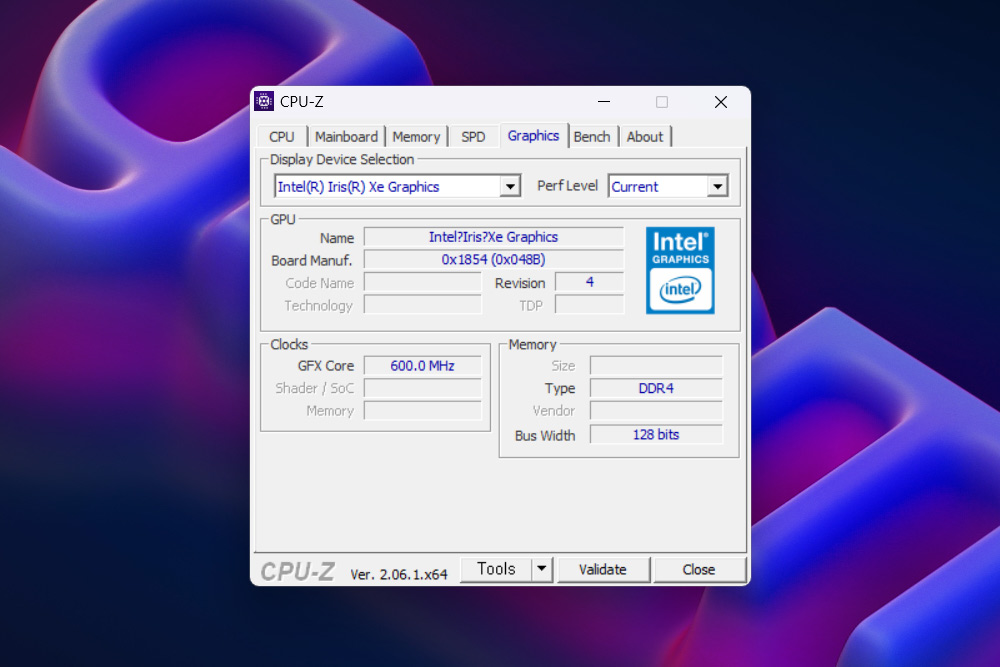Click the GFX Core label
The height and width of the screenshot is (667, 1000).
tap(325, 365)
